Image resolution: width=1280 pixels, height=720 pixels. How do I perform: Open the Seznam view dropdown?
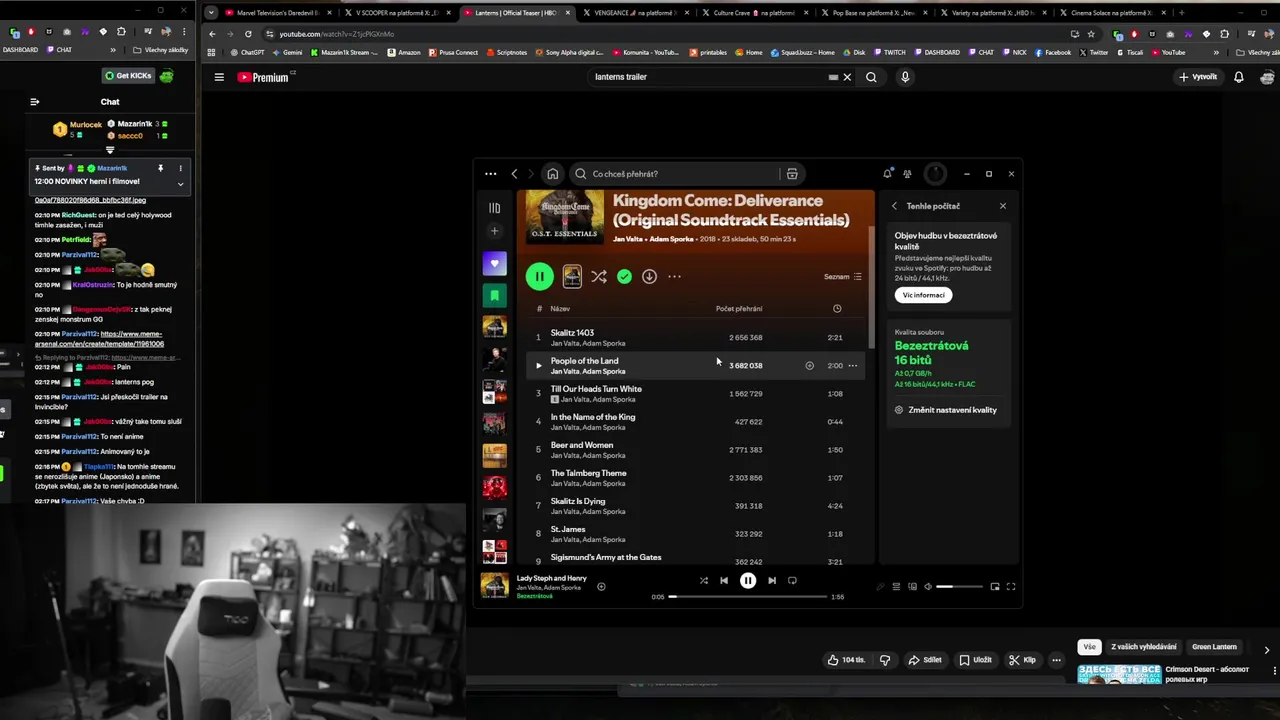click(843, 276)
